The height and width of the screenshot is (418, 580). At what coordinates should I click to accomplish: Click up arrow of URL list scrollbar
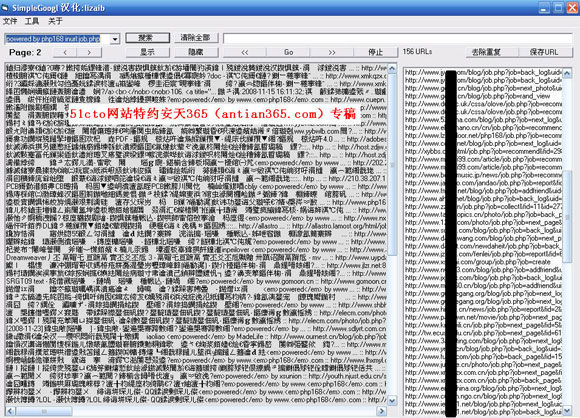[x=567, y=73]
